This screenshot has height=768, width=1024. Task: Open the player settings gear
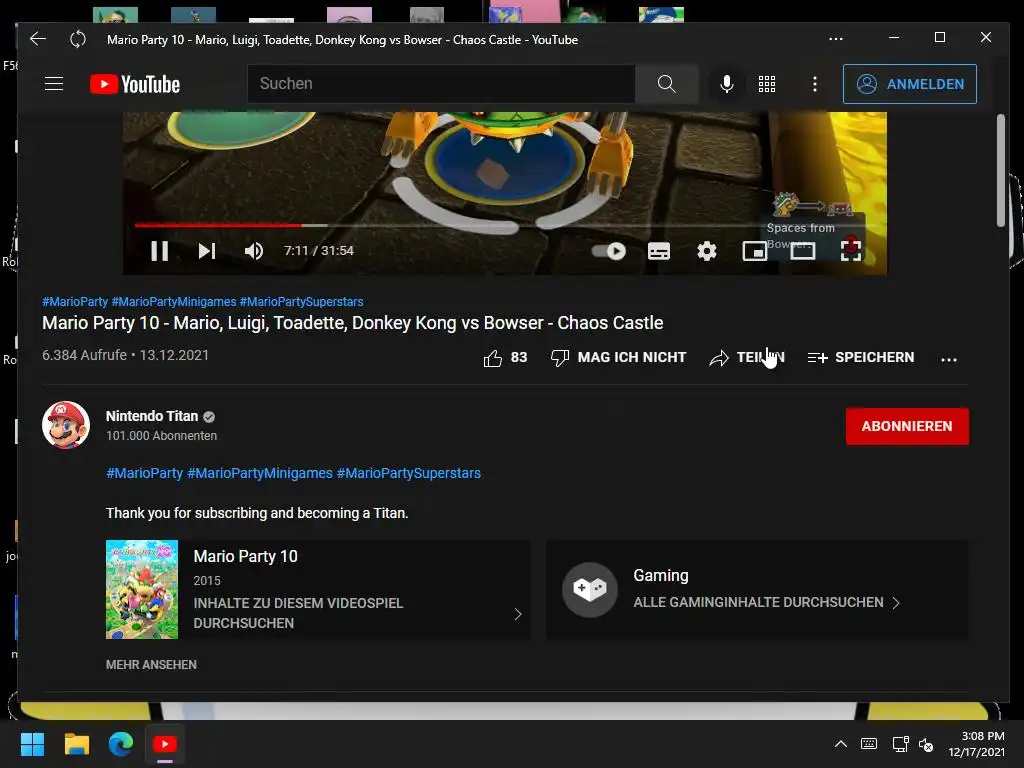click(707, 251)
